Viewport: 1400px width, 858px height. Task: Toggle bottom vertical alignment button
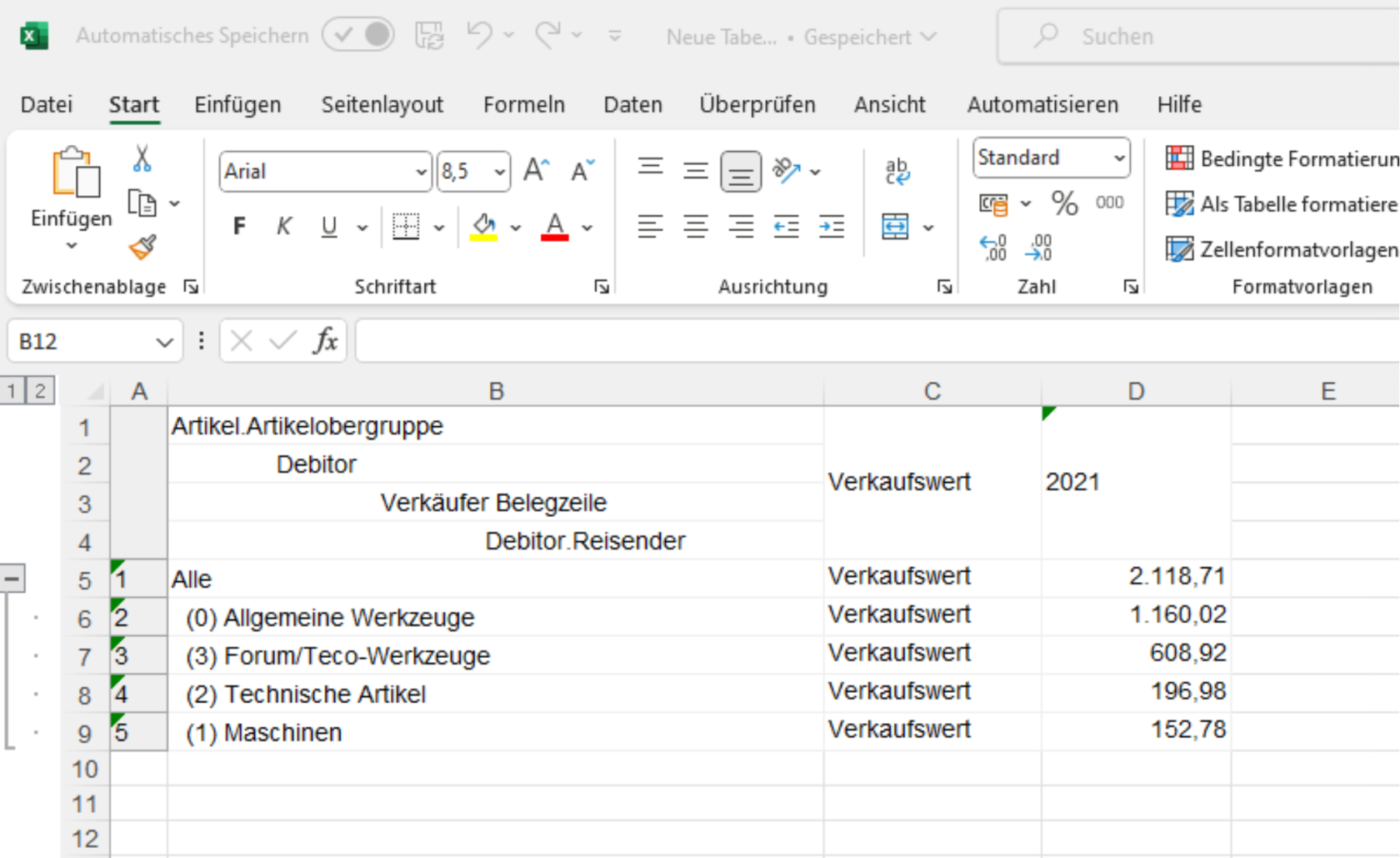click(740, 172)
